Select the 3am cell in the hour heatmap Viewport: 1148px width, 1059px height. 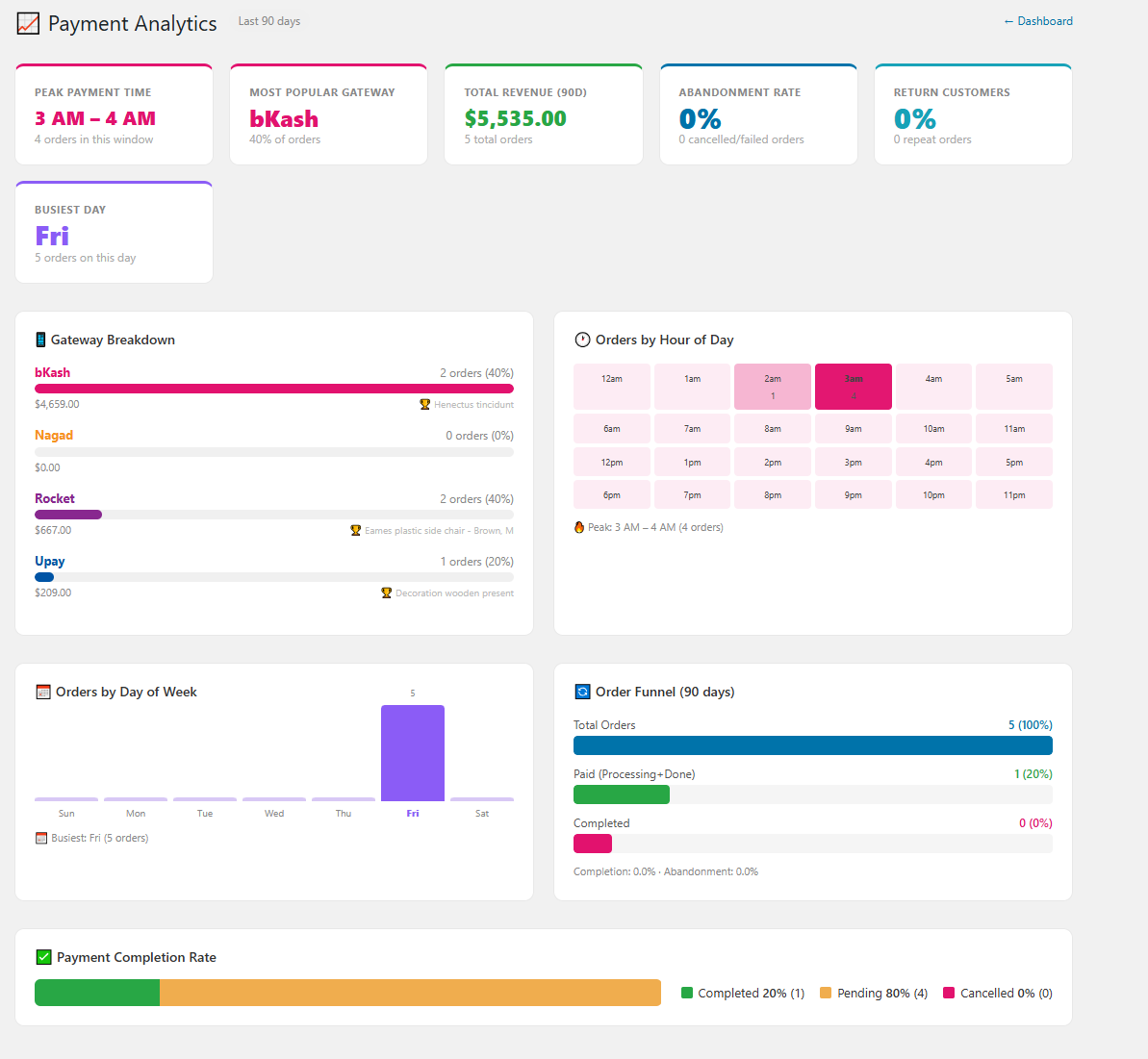click(853, 386)
